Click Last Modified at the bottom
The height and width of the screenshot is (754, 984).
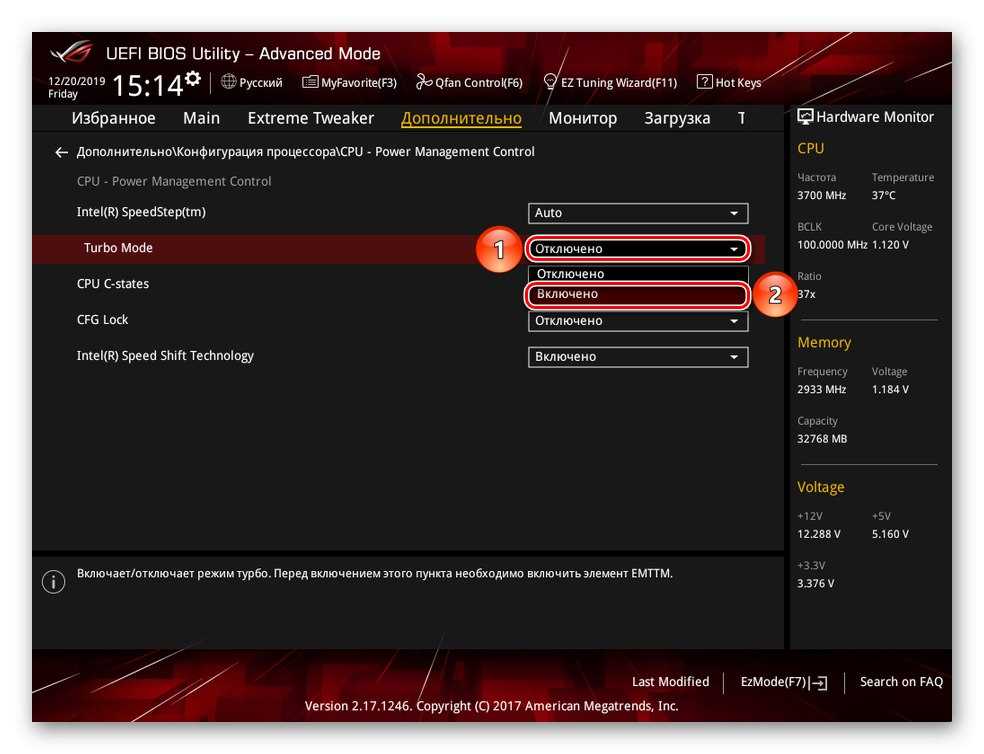[x=670, y=682]
